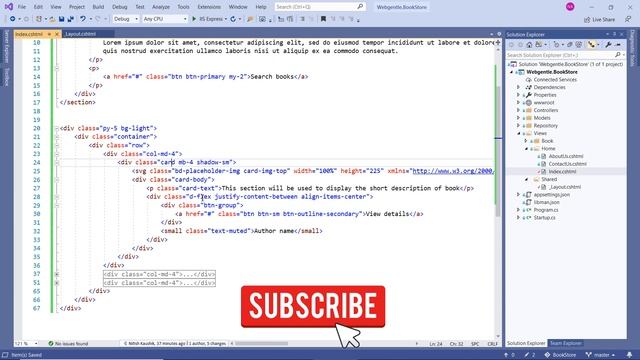The image size is (640, 360).
Task: Close the Index.cshtml tab
Action: (x=57, y=34)
